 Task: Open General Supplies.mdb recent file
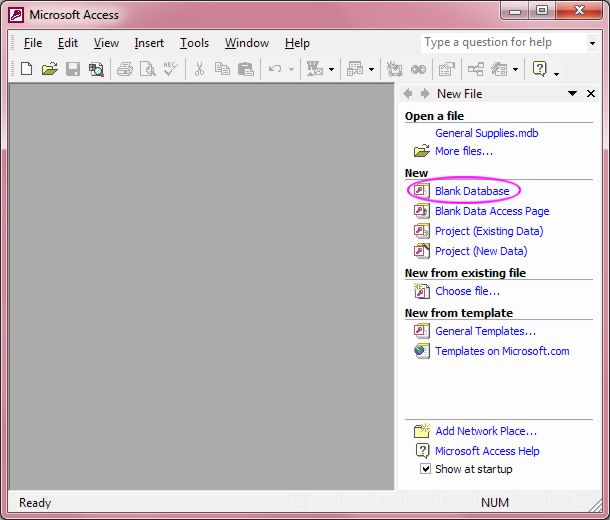point(487,133)
